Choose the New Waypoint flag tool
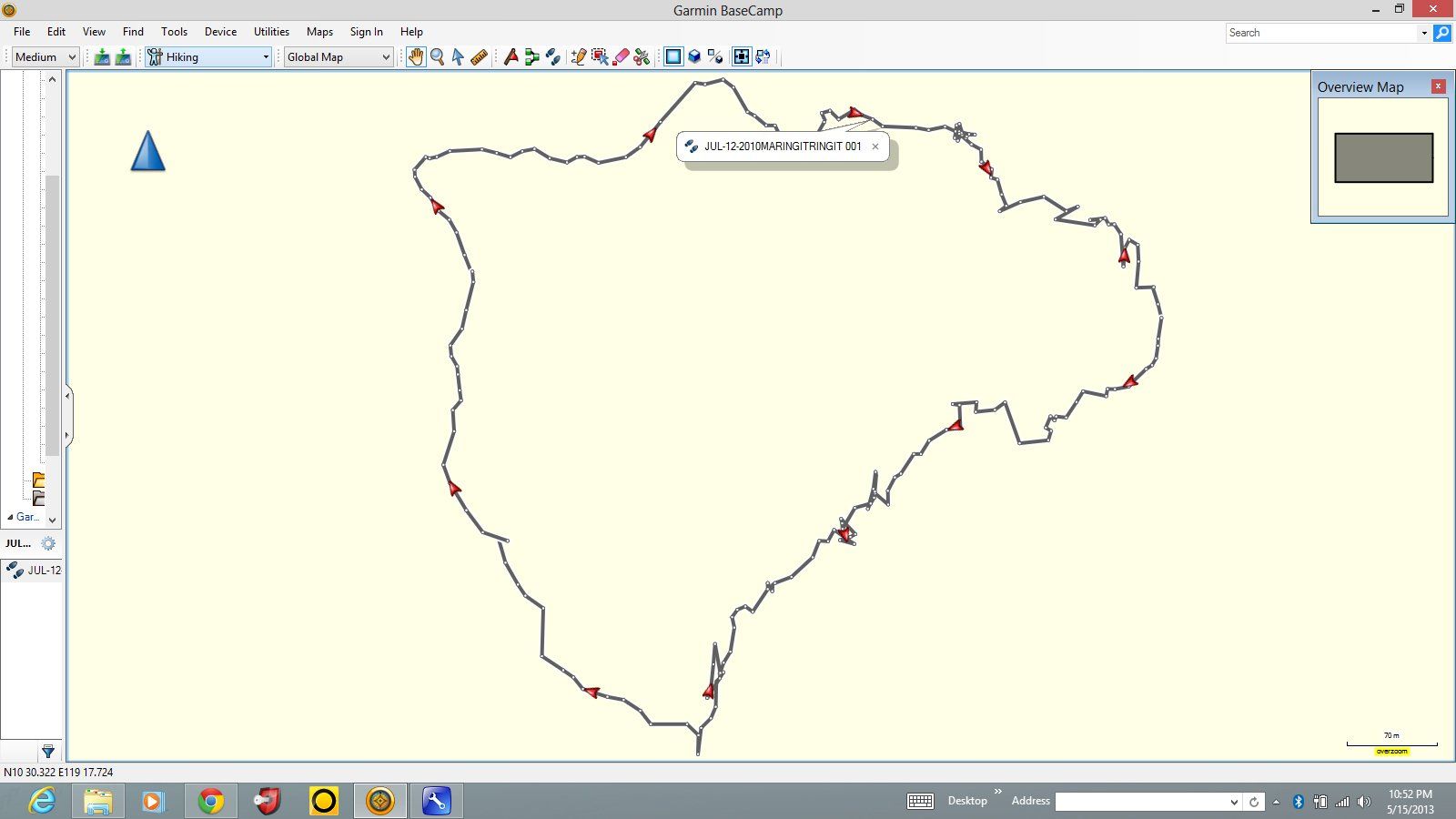This screenshot has height=819, width=1456. (x=511, y=56)
